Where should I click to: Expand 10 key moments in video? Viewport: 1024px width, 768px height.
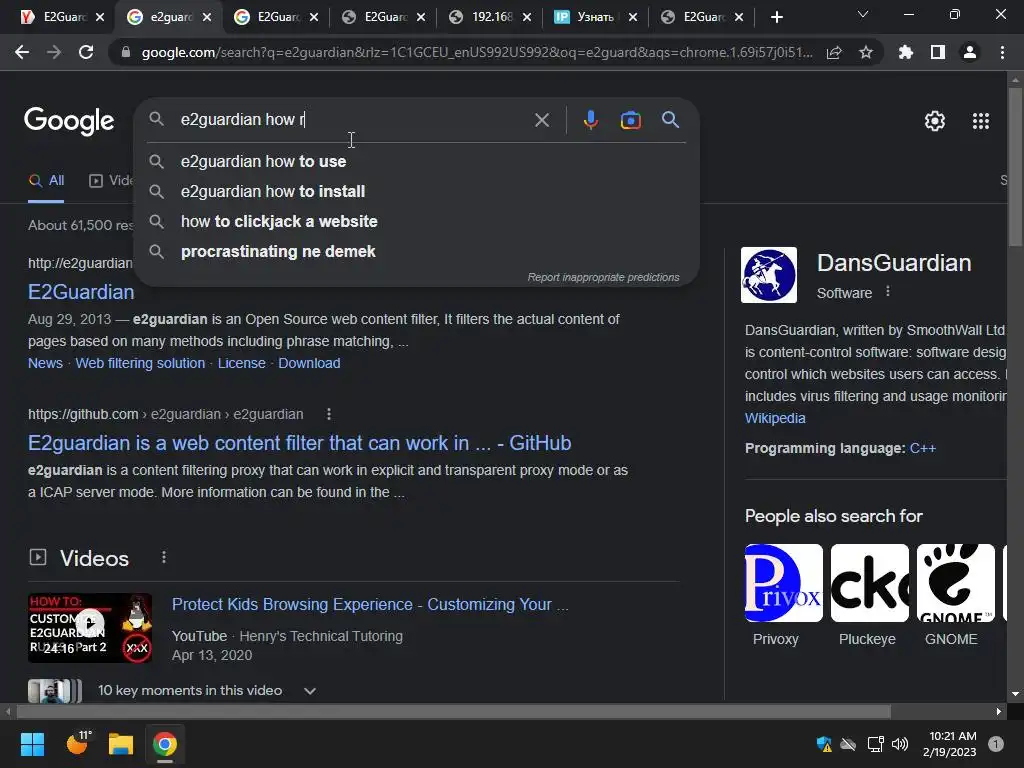tap(310, 690)
